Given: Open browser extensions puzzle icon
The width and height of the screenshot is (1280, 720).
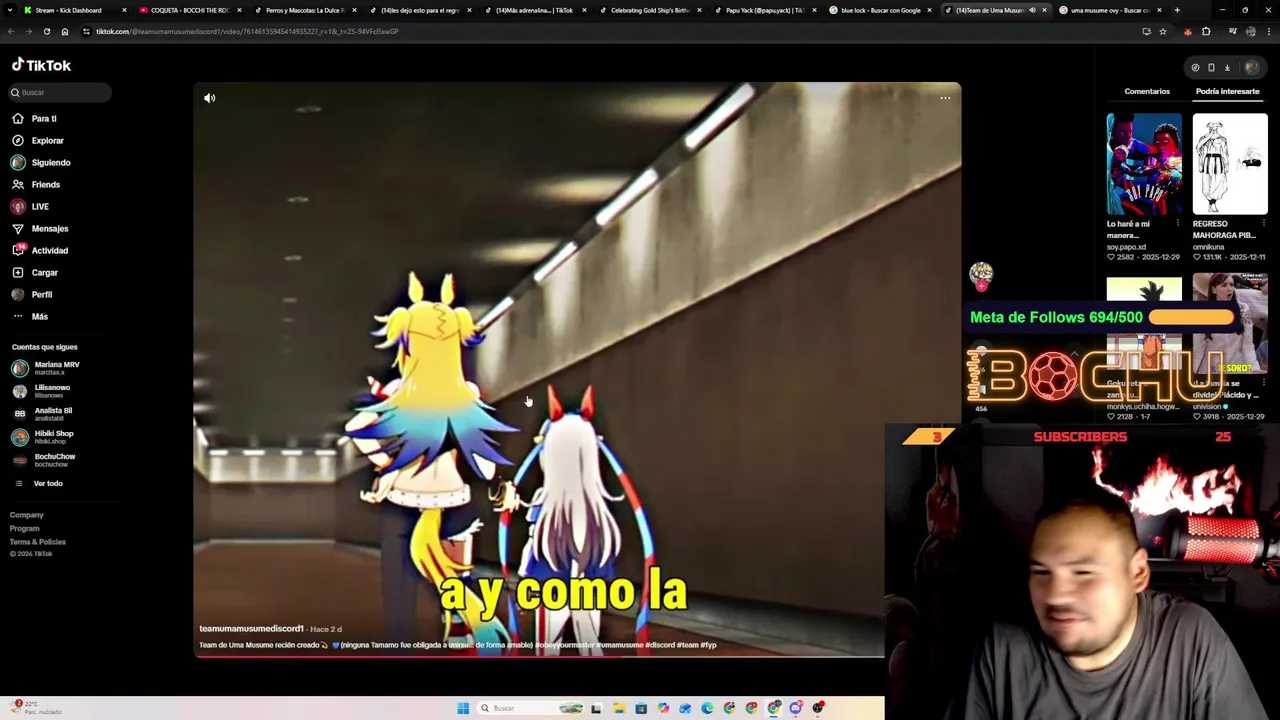Looking at the screenshot, I should point(1206,31).
